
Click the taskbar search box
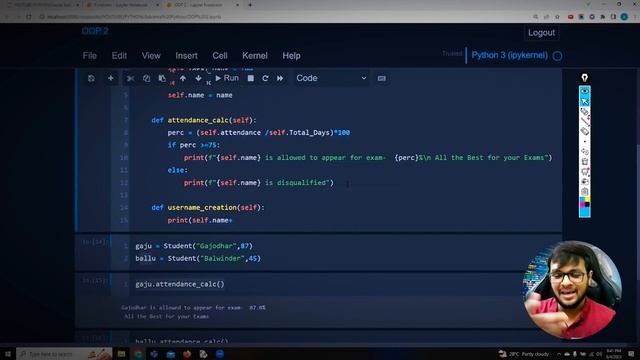pos(64,354)
